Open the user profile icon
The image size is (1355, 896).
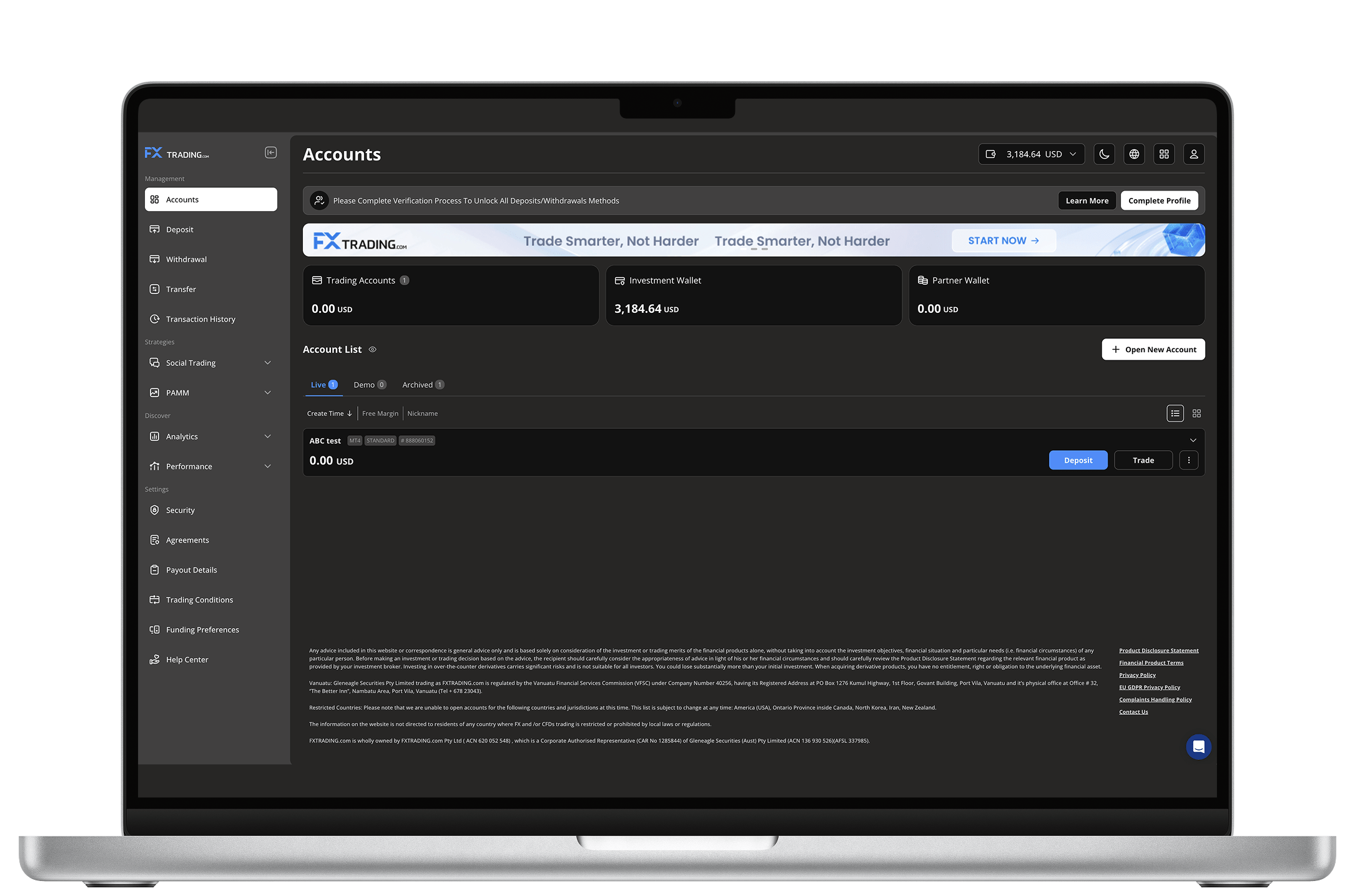pyautogui.click(x=1193, y=154)
